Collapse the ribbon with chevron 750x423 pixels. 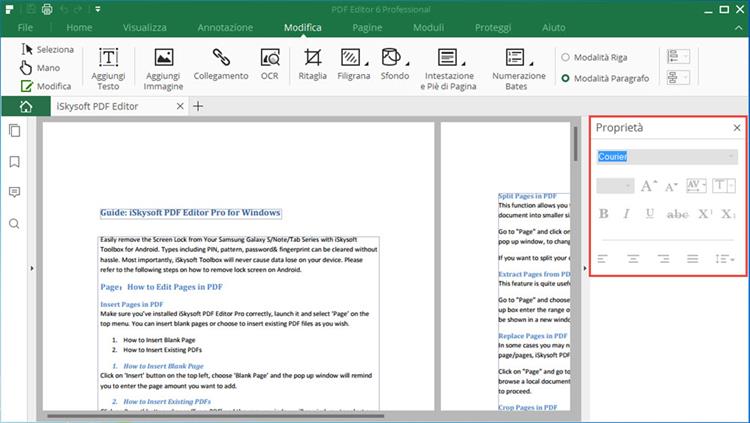click(738, 28)
